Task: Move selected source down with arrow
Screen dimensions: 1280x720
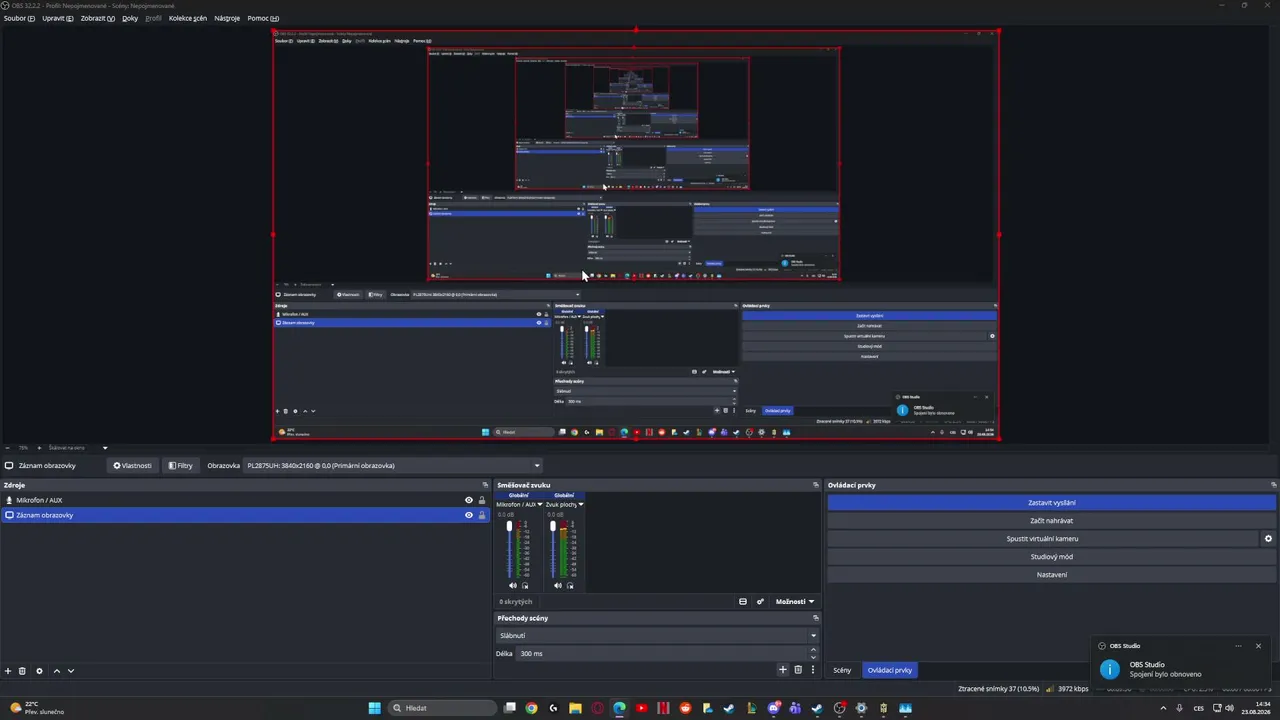Action: pos(70,671)
